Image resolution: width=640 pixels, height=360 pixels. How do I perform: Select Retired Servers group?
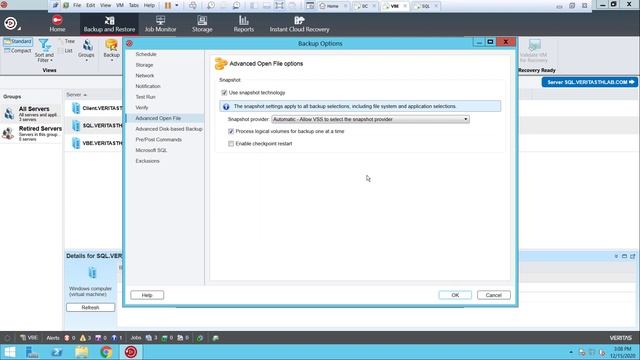click(32, 133)
